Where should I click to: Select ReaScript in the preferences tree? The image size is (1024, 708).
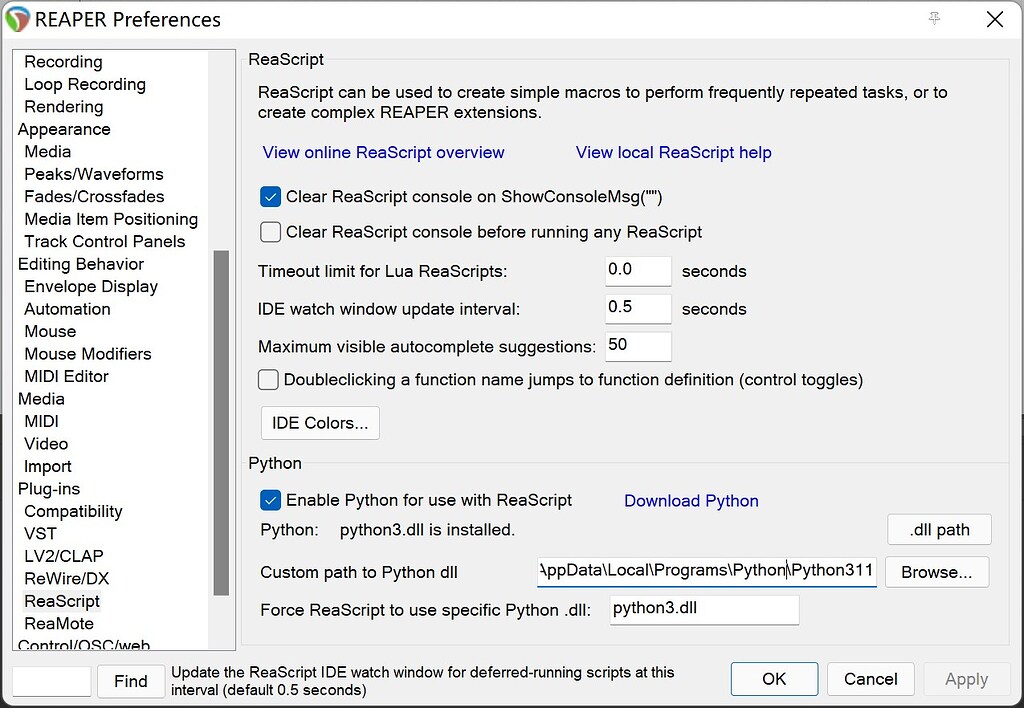[62, 602]
